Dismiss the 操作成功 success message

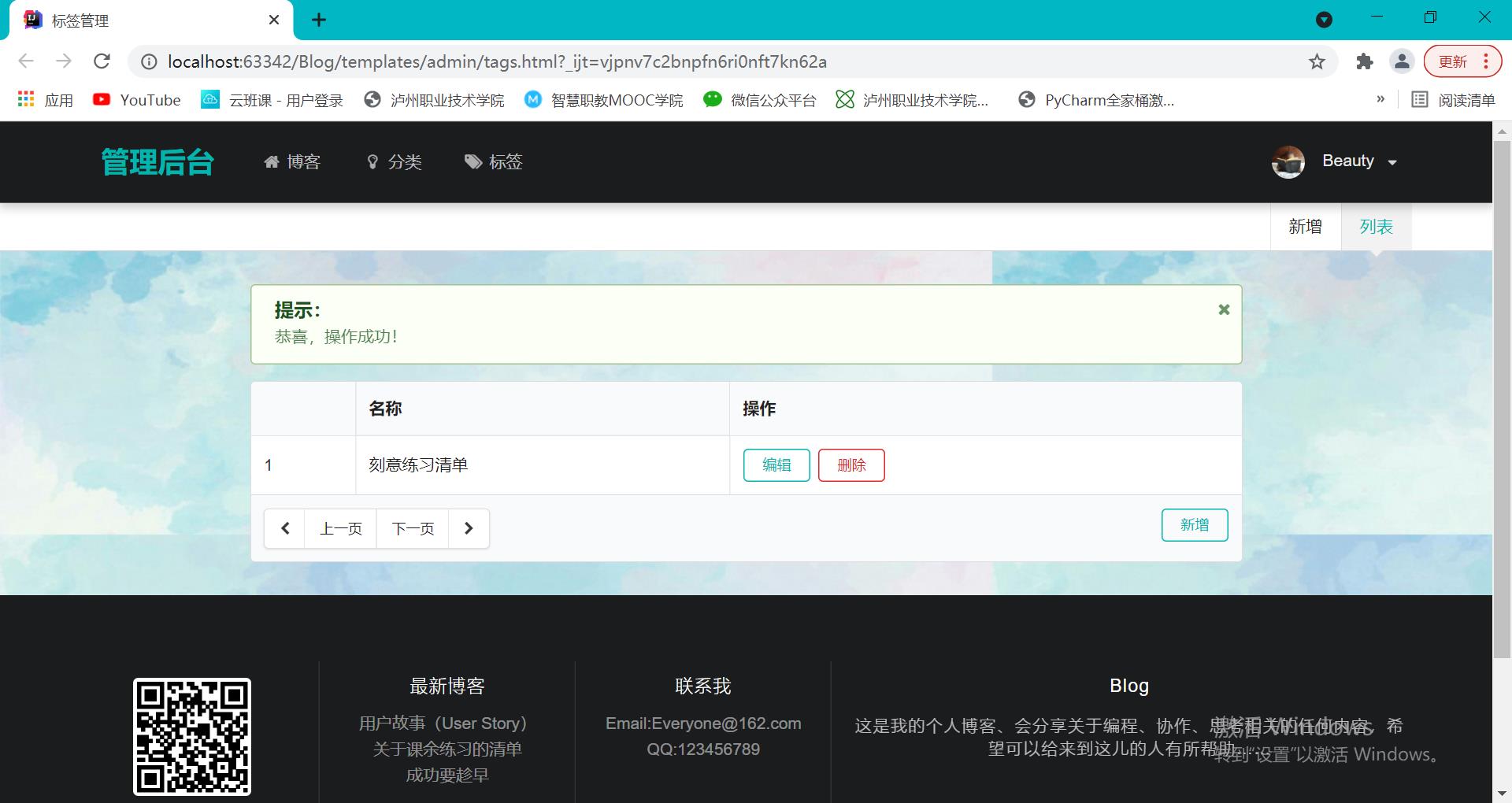click(x=1224, y=309)
